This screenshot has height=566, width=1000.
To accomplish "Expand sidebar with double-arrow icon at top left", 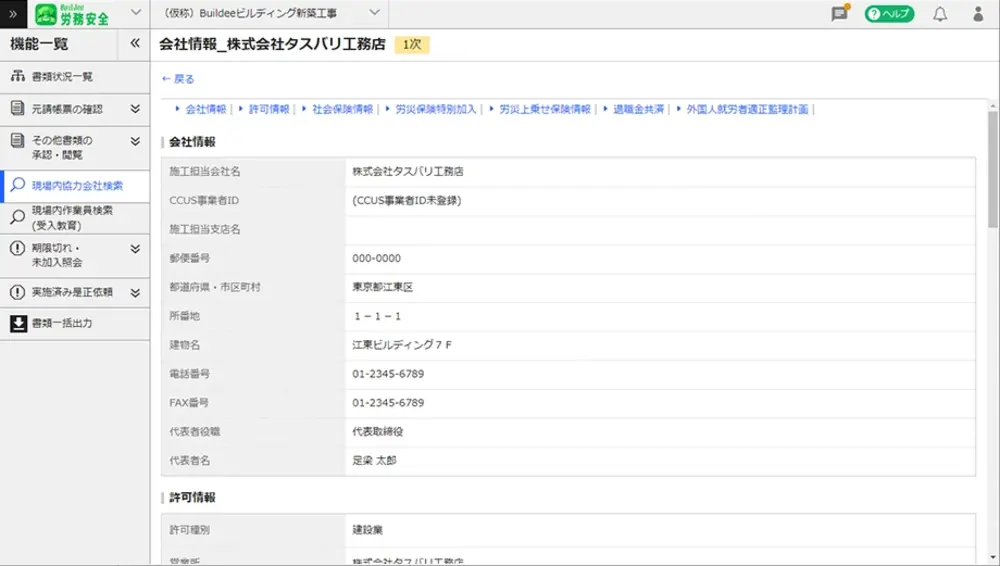I will pos(13,14).
